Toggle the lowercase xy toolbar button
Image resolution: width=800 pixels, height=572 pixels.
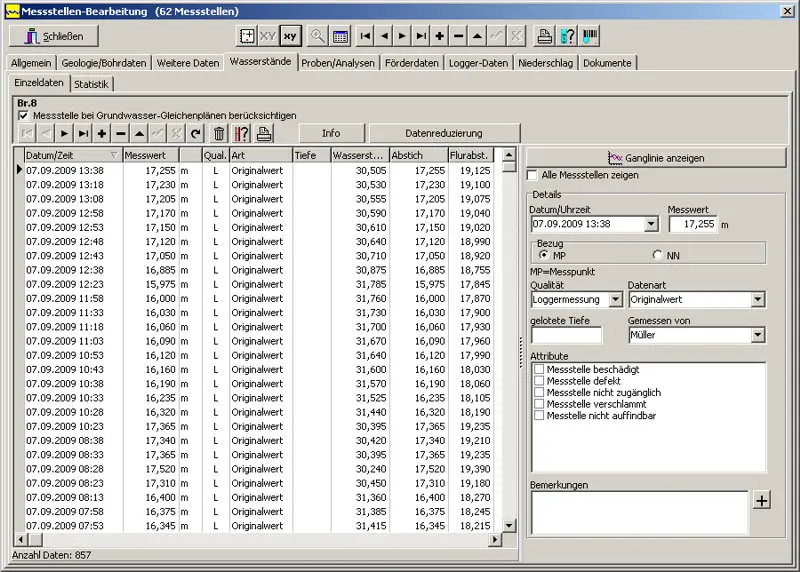pyautogui.click(x=290, y=36)
